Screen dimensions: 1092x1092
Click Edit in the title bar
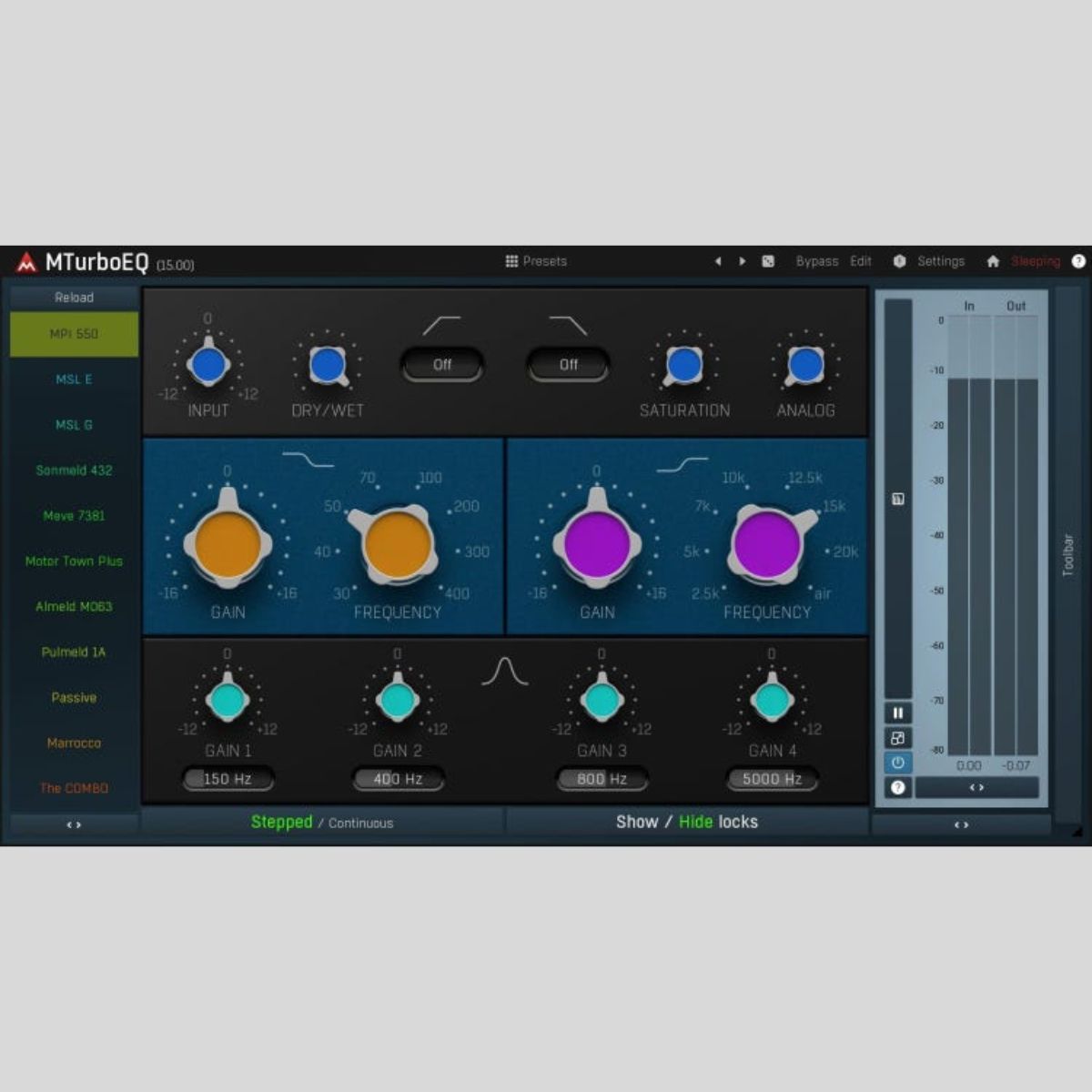[x=861, y=261]
